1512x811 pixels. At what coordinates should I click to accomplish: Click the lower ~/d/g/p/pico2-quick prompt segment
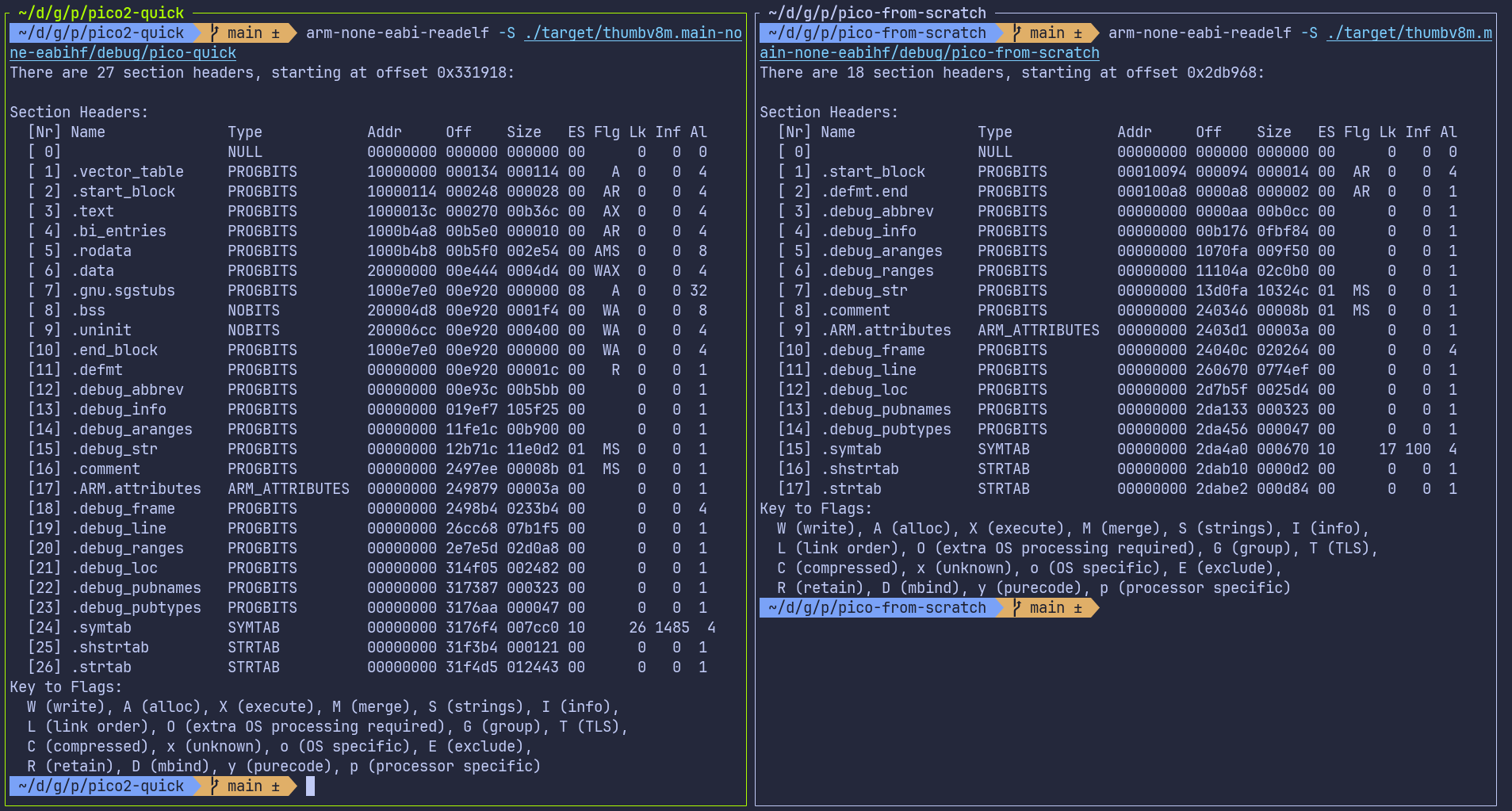(x=99, y=786)
